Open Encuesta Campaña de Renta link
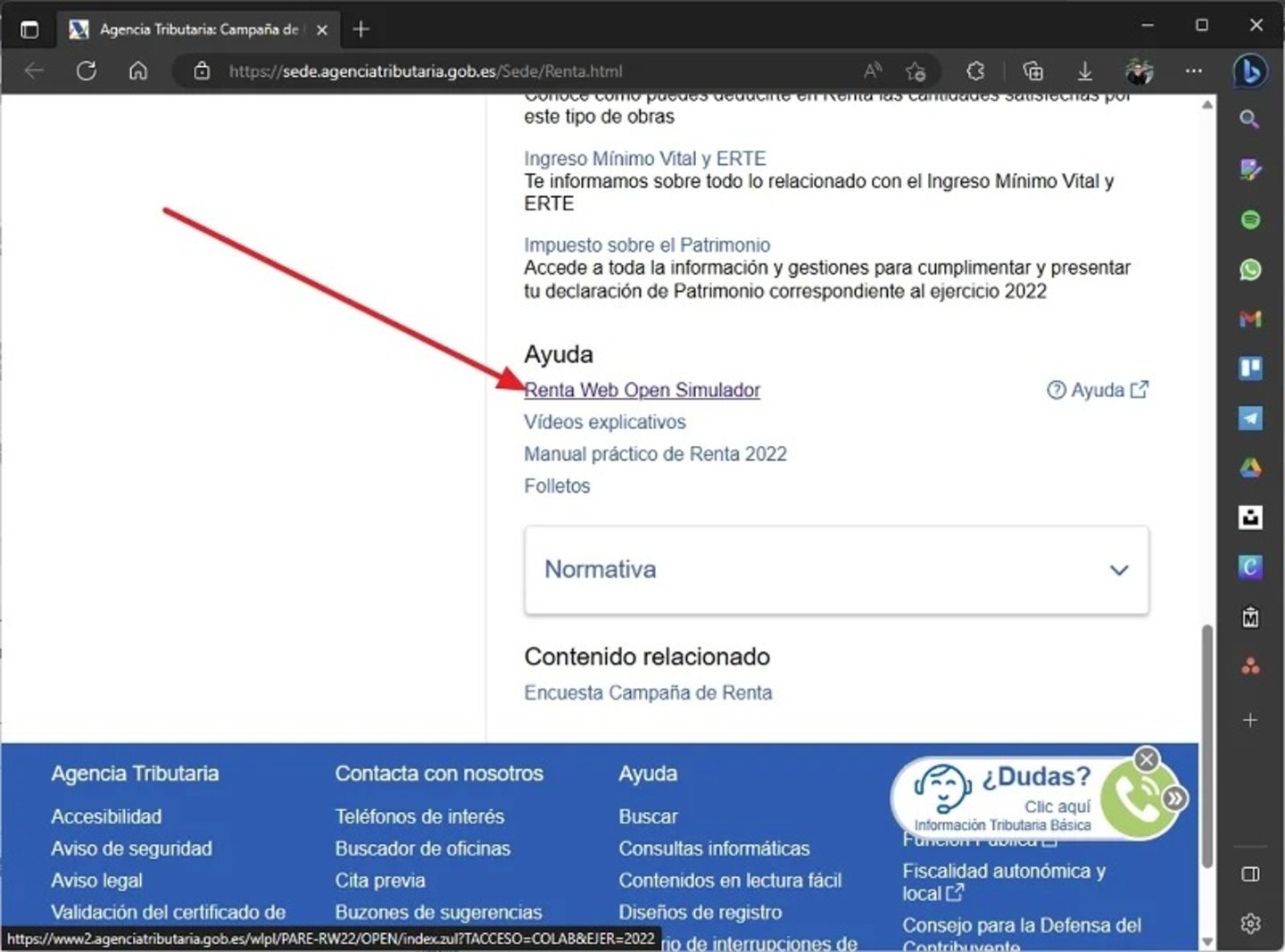The image size is (1285, 952). (x=649, y=692)
